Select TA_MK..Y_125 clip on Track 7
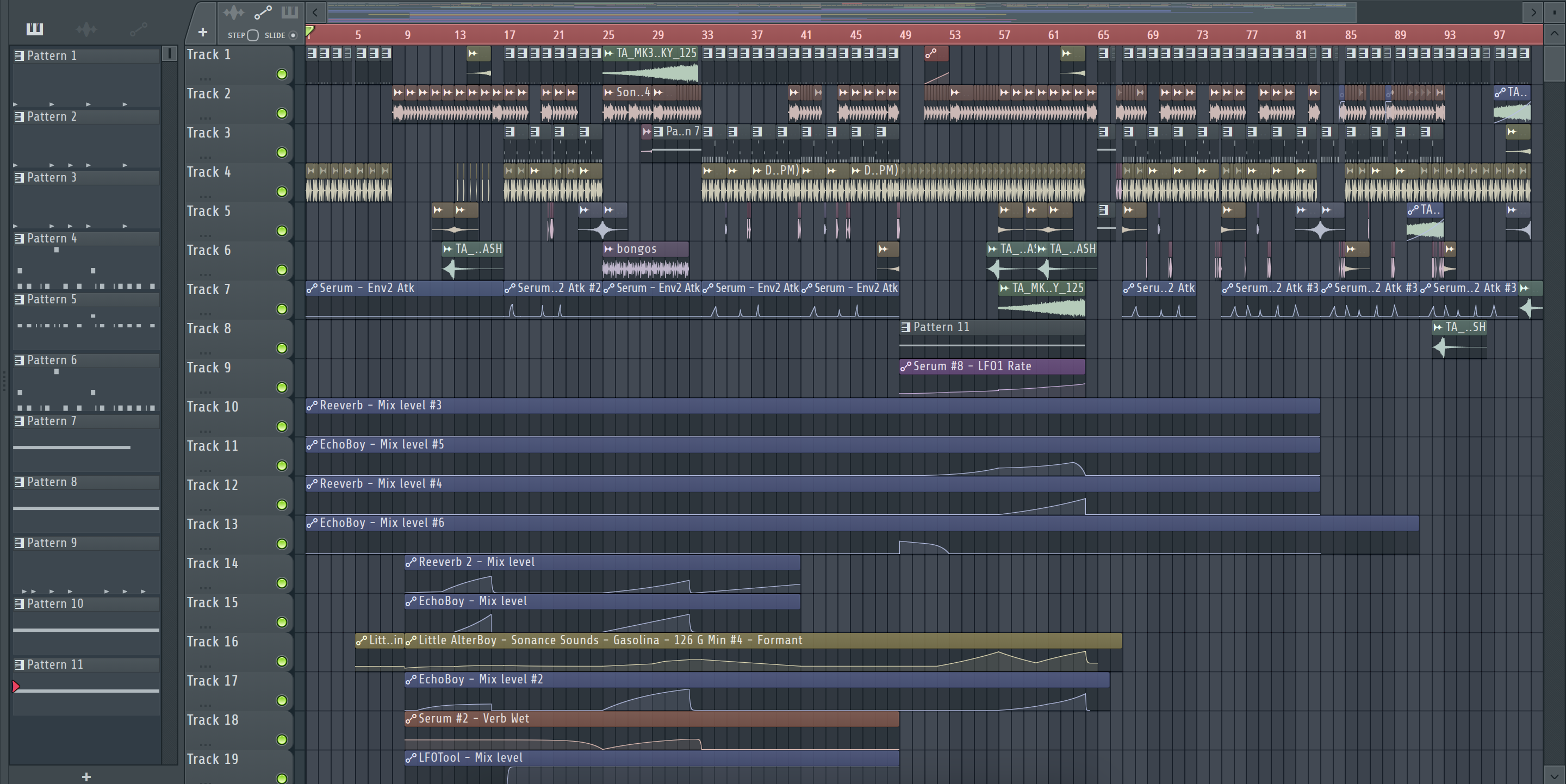The height and width of the screenshot is (784, 1566). point(1041,299)
